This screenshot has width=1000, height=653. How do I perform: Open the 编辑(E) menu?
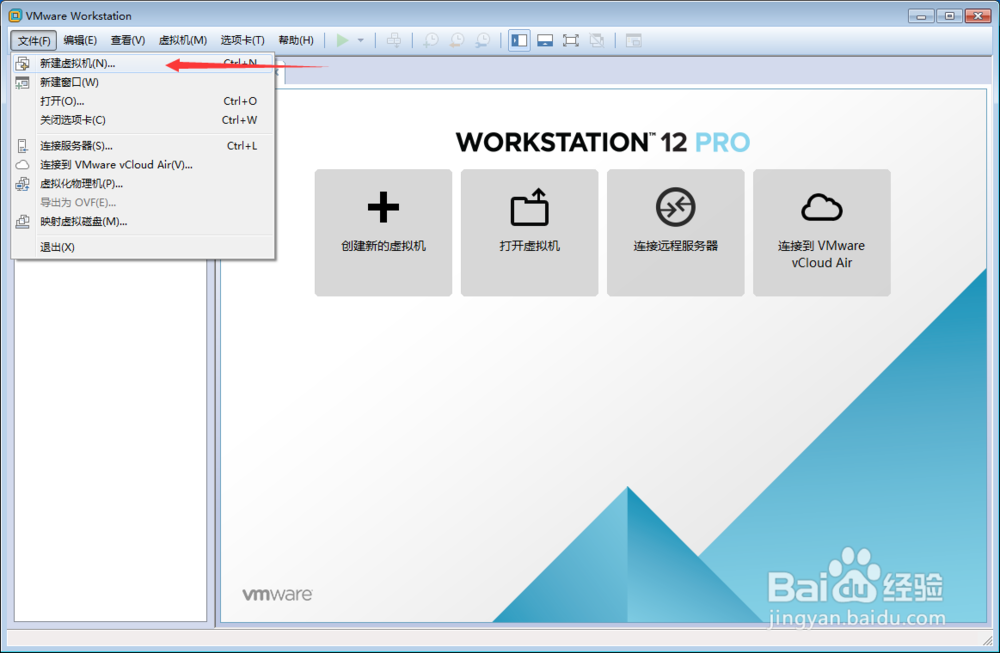(x=80, y=41)
